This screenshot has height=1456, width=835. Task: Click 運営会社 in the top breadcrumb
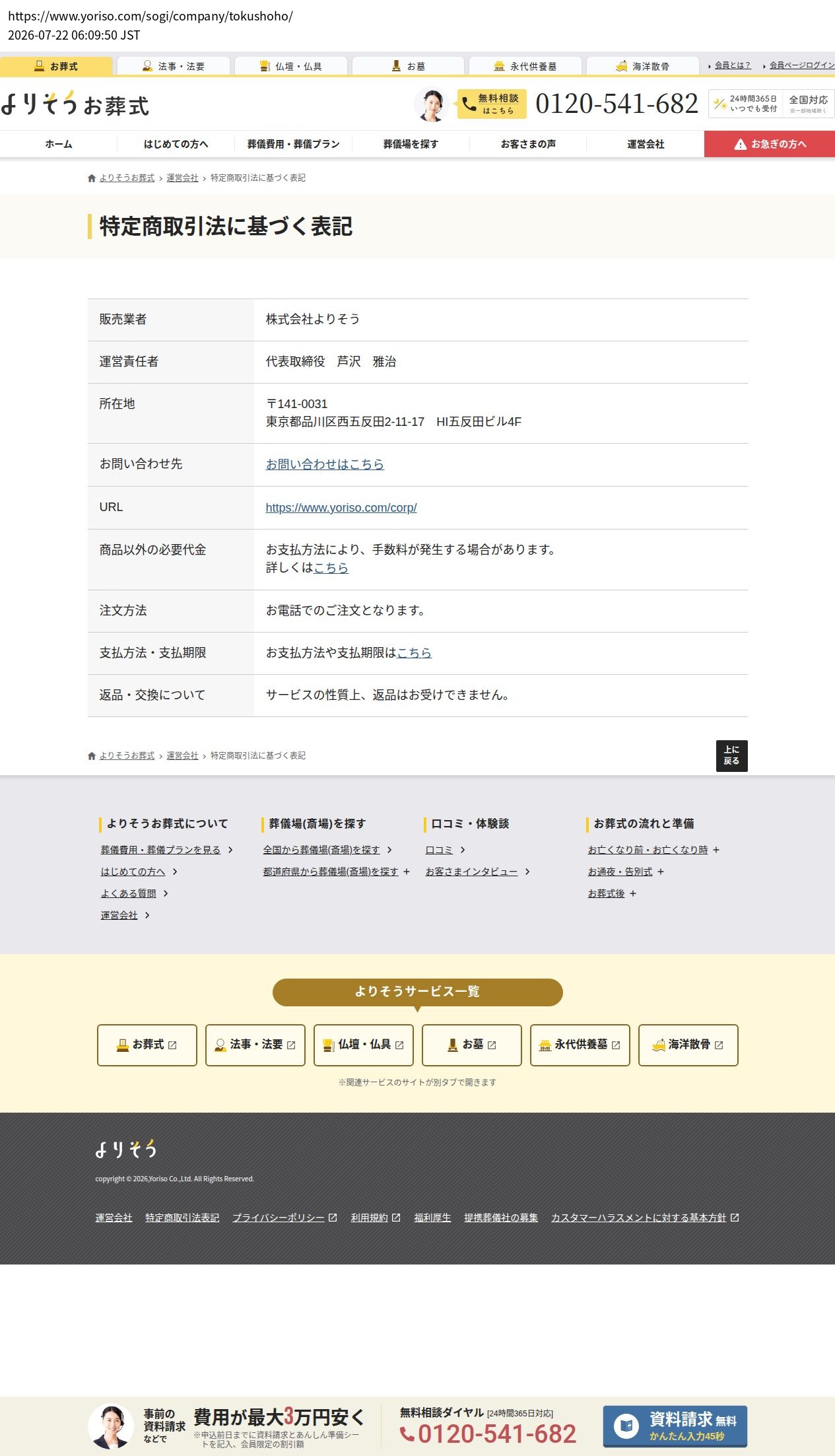click(x=182, y=178)
